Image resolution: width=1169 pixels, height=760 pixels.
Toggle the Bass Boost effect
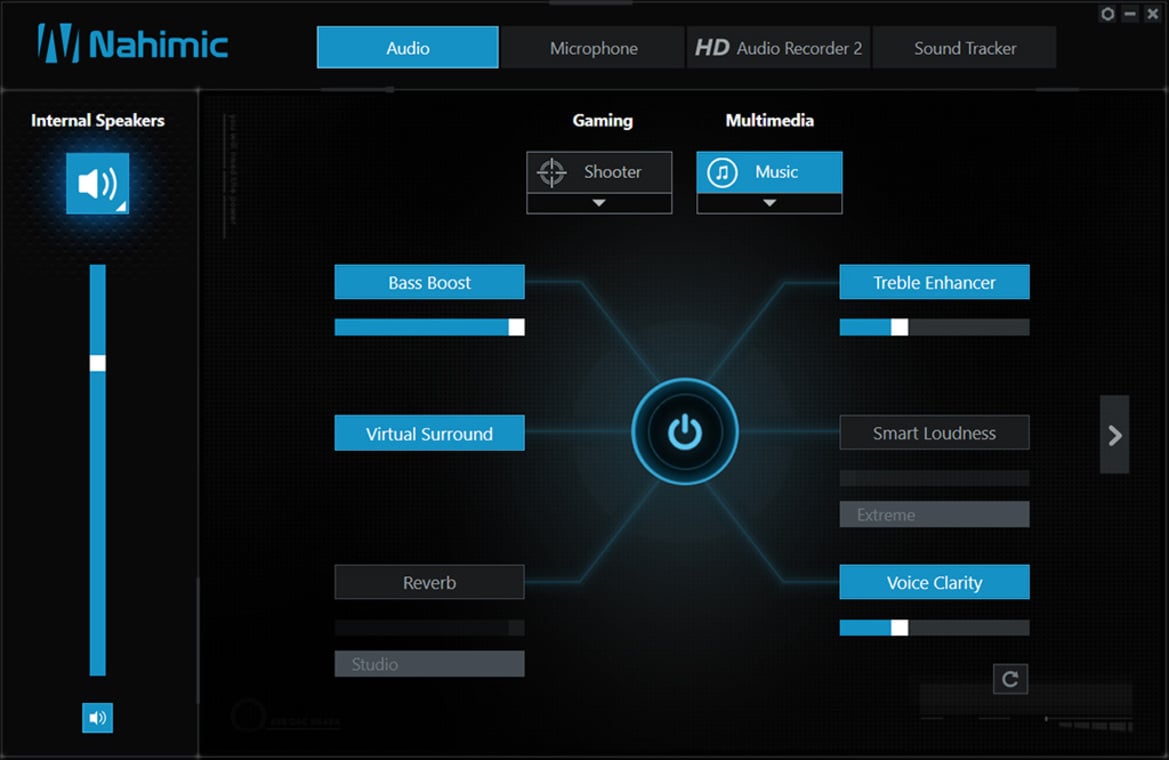(x=429, y=282)
